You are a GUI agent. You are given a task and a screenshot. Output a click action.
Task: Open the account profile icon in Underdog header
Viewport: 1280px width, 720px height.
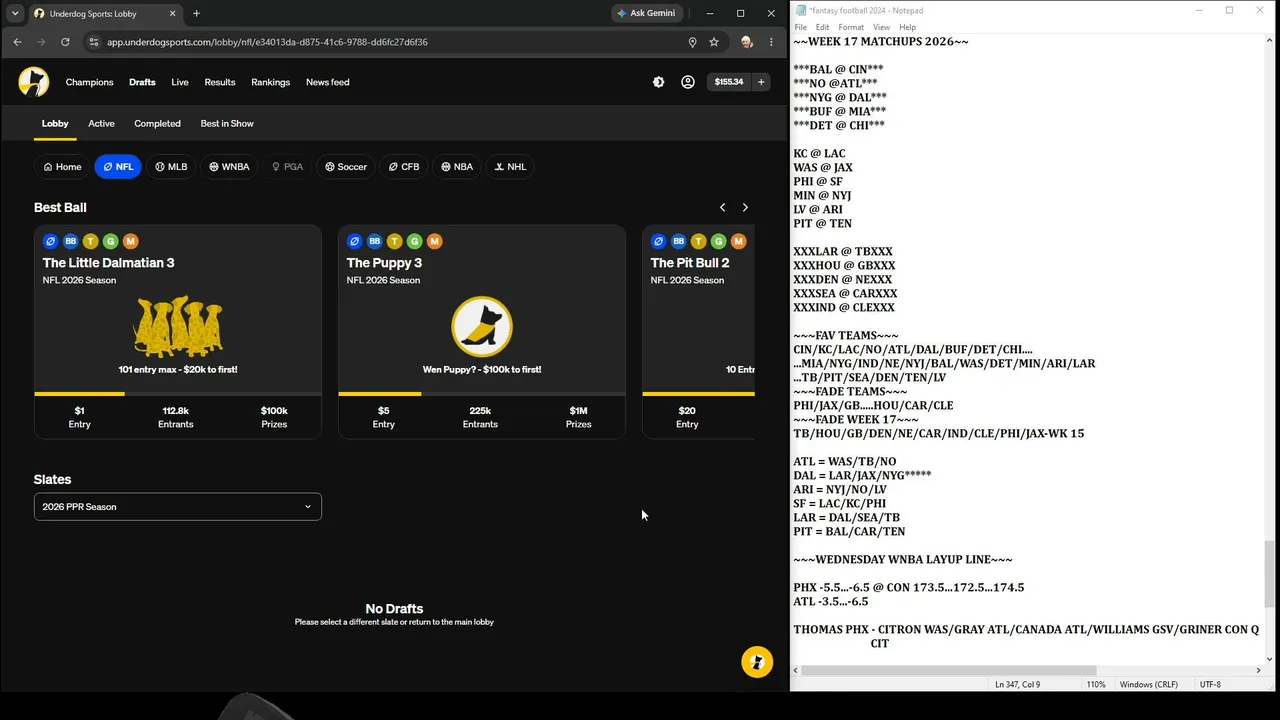point(688,82)
